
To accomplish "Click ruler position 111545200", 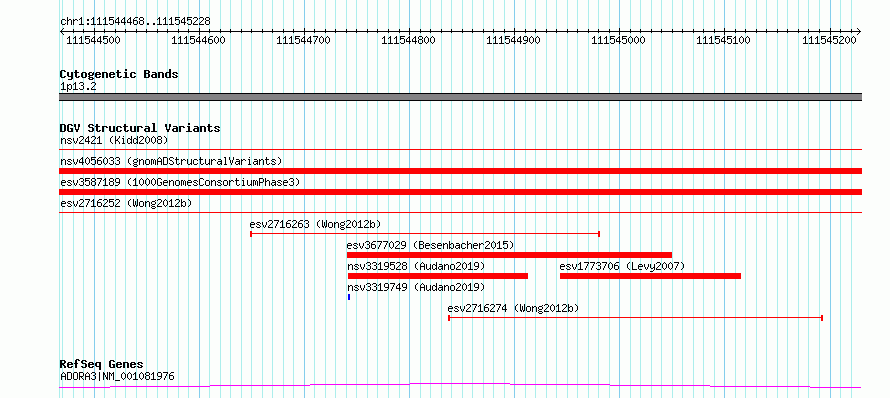I will (829, 40).
